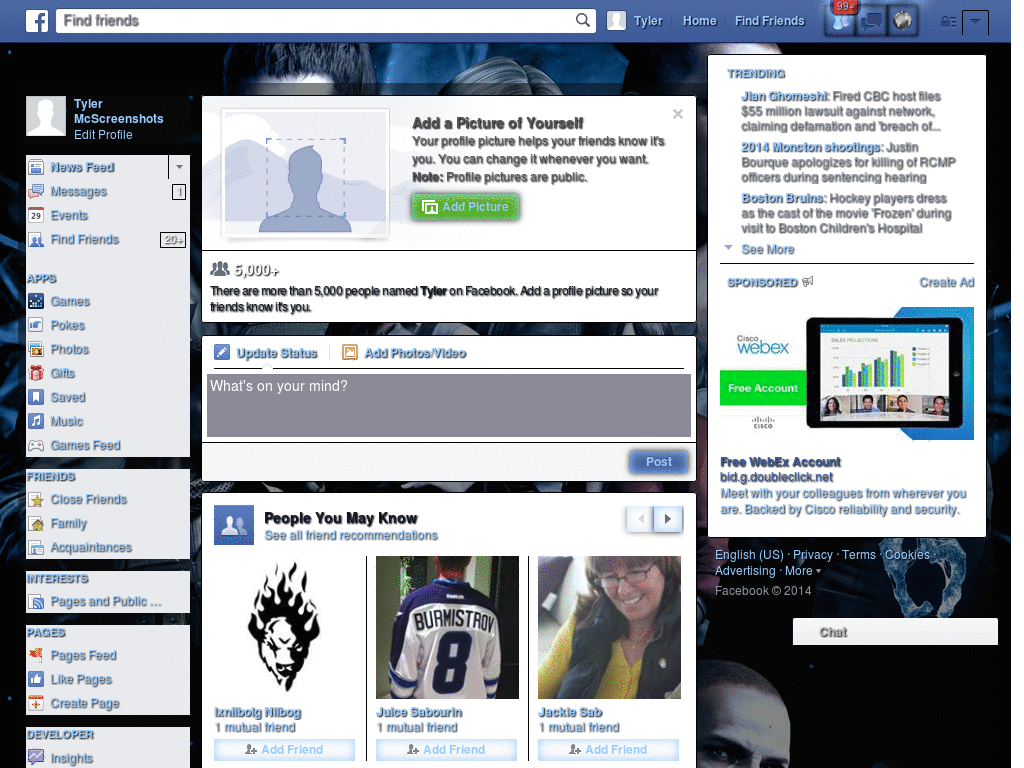Open the English (US) language link
Screen dimensions: 1024x768
[x=749, y=554]
